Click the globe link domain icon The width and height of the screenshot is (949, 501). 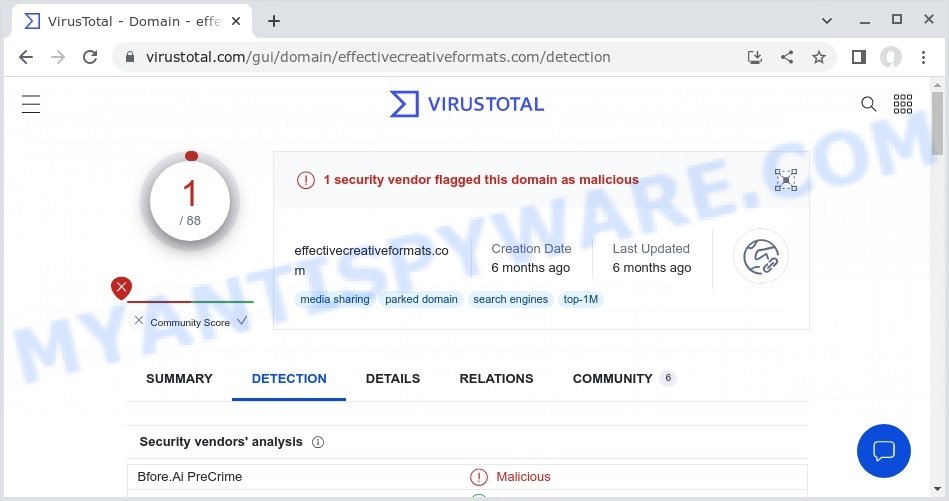point(761,257)
